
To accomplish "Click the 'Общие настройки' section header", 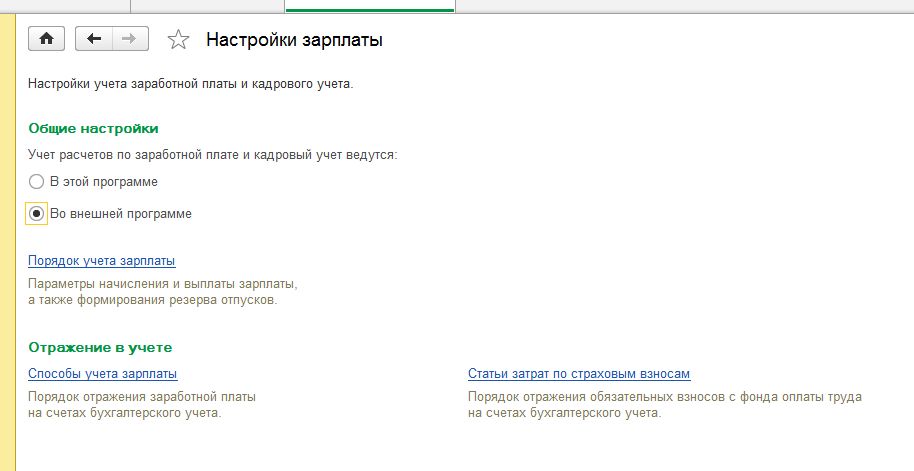I will coord(93,129).
